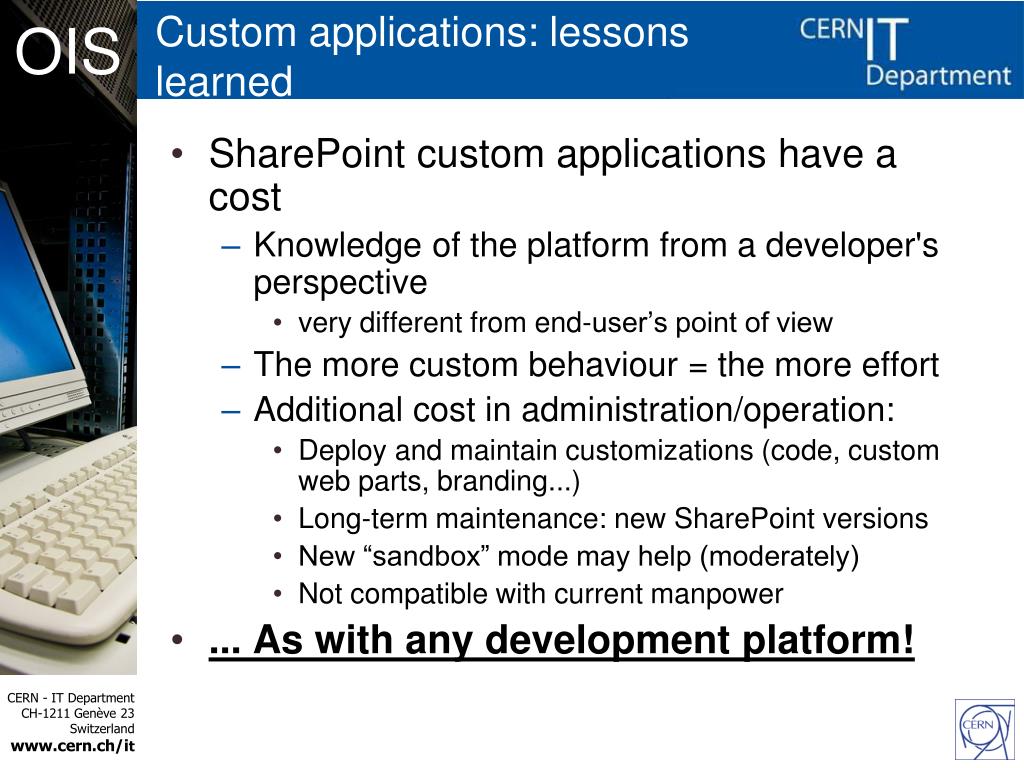1024x768 pixels.
Task: Click the CERN logo in the bottom corner
Action: pyautogui.click(x=985, y=729)
